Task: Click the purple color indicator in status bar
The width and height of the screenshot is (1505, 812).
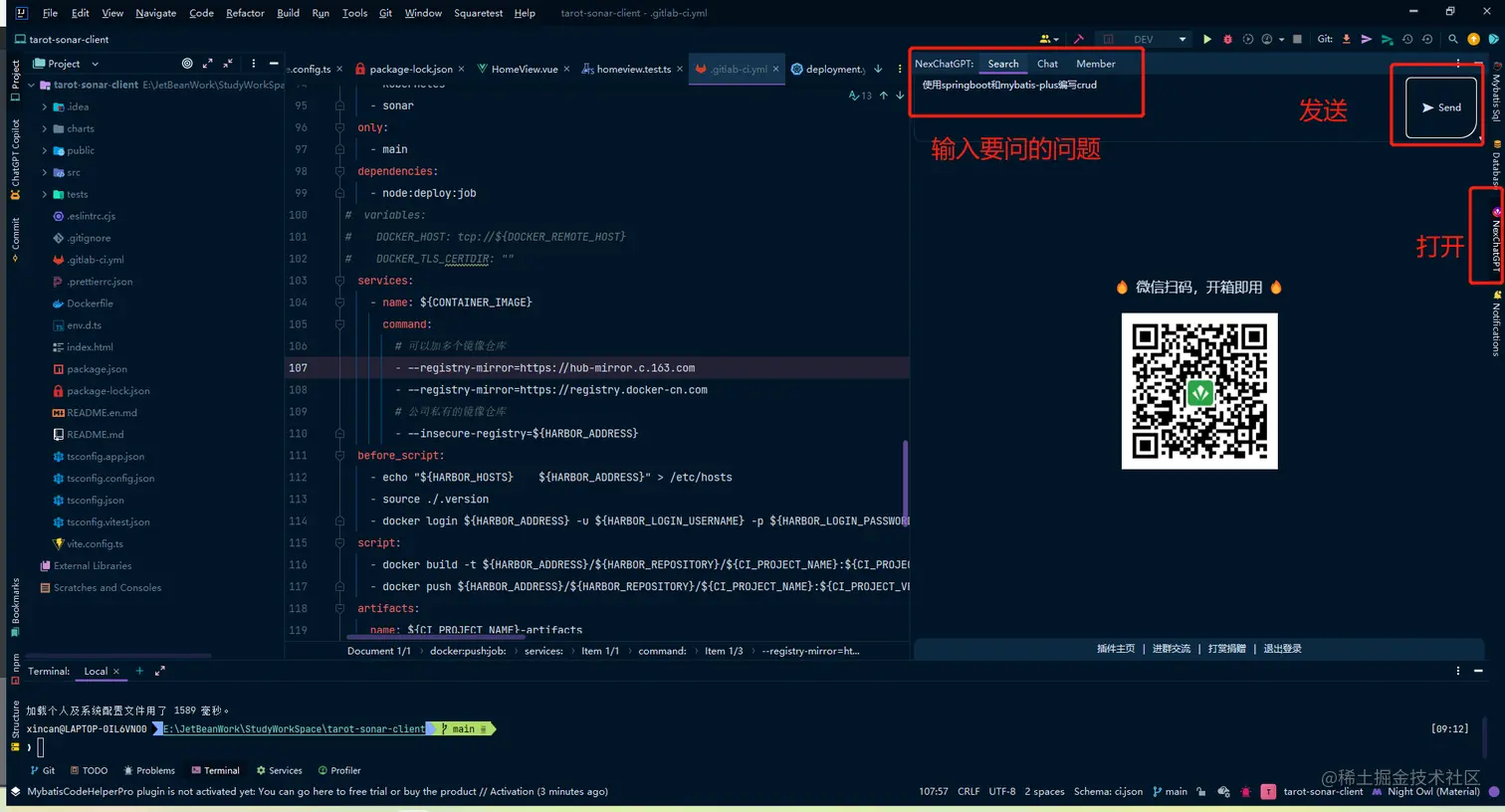Action: pos(1495,791)
